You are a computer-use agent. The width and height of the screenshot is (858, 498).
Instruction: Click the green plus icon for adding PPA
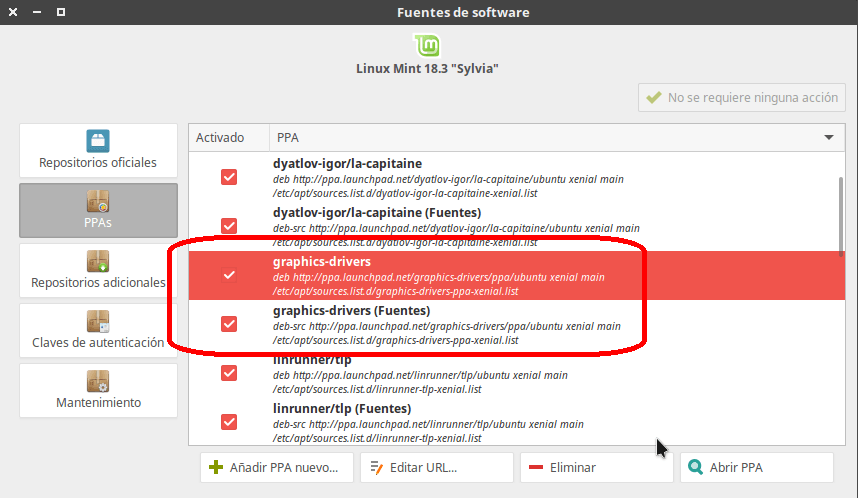click(x=216, y=467)
